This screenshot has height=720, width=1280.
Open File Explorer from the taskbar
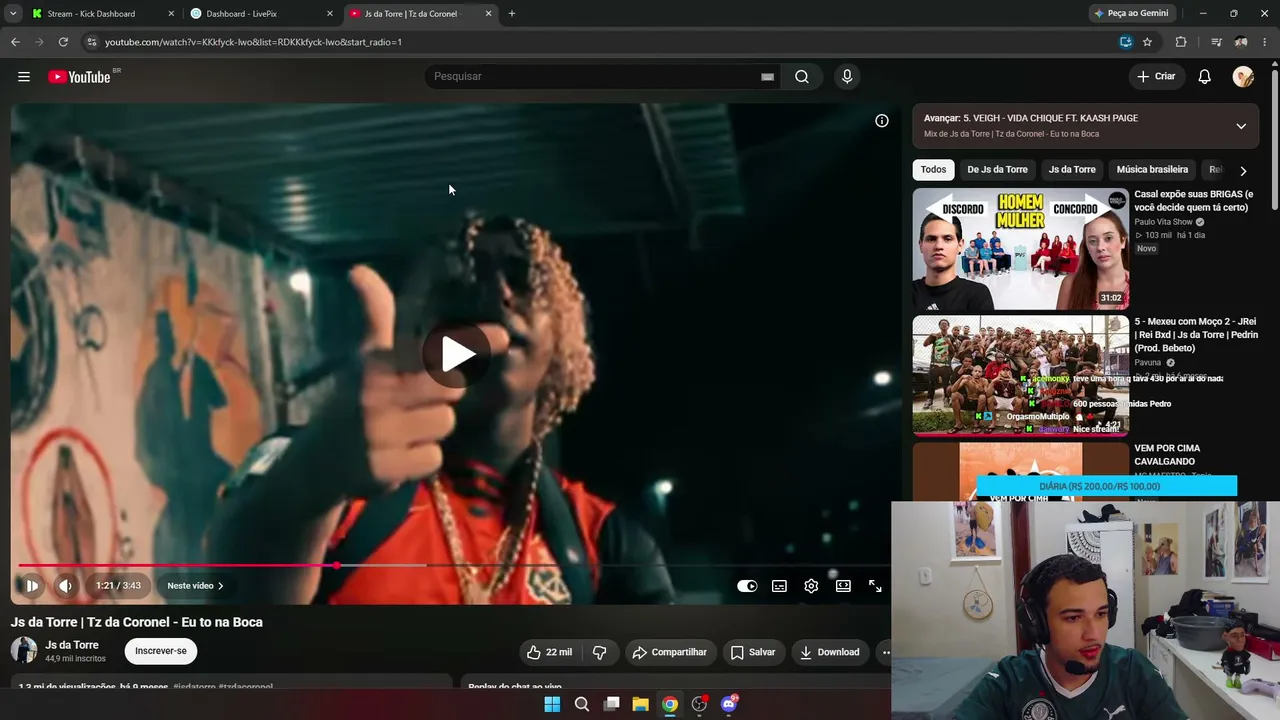pos(640,704)
